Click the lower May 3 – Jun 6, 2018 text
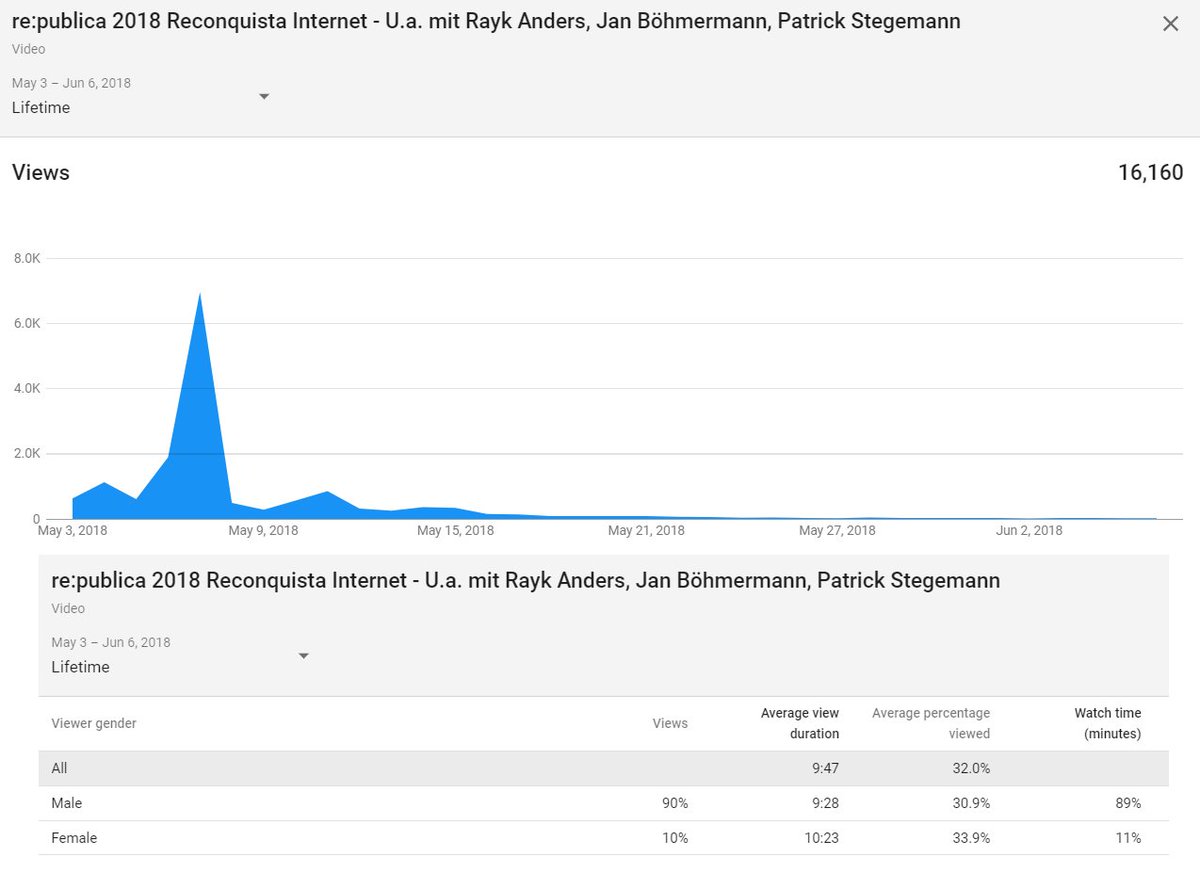Image resolution: width=1200 pixels, height=873 pixels. click(111, 642)
